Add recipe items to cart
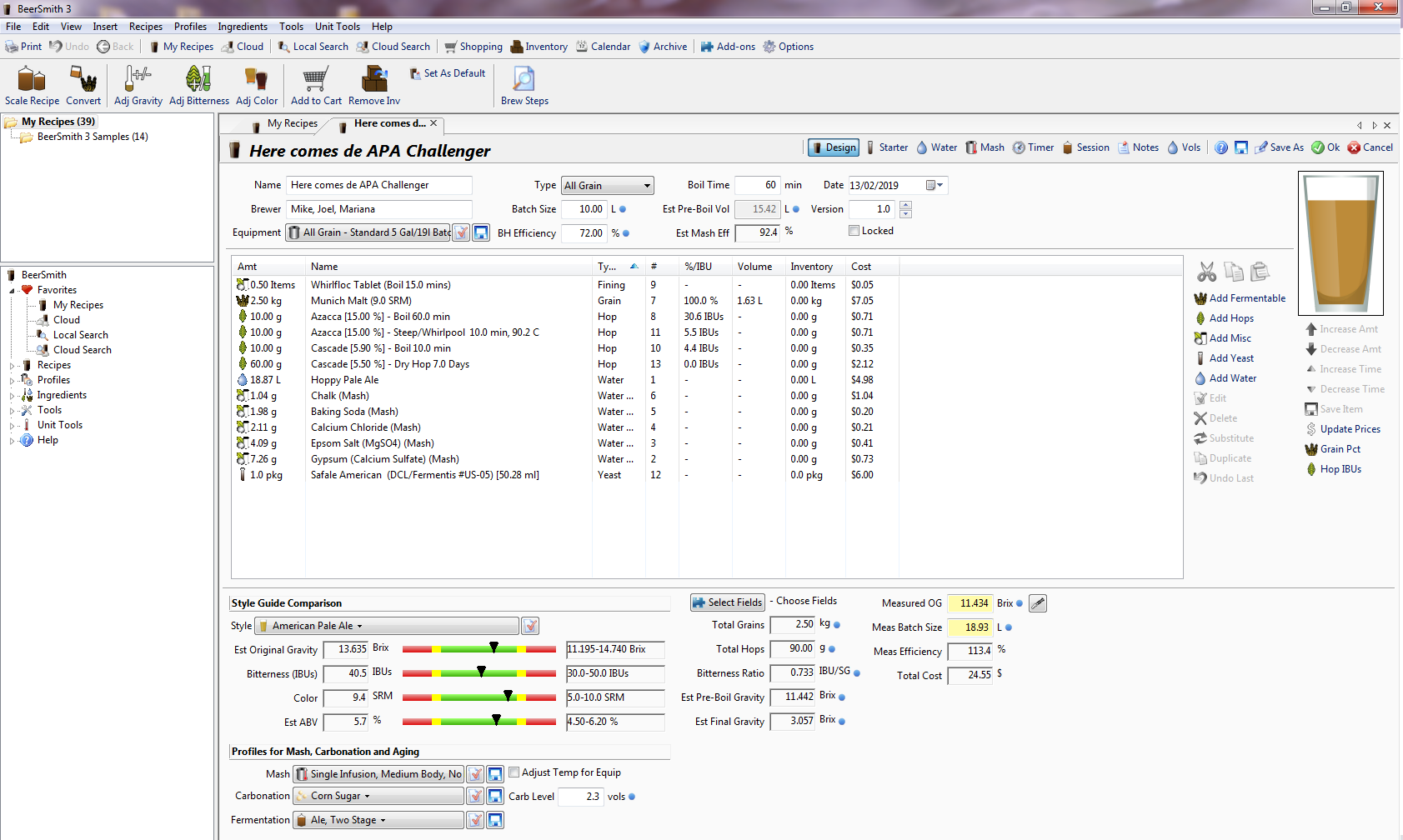 pos(315,83)
